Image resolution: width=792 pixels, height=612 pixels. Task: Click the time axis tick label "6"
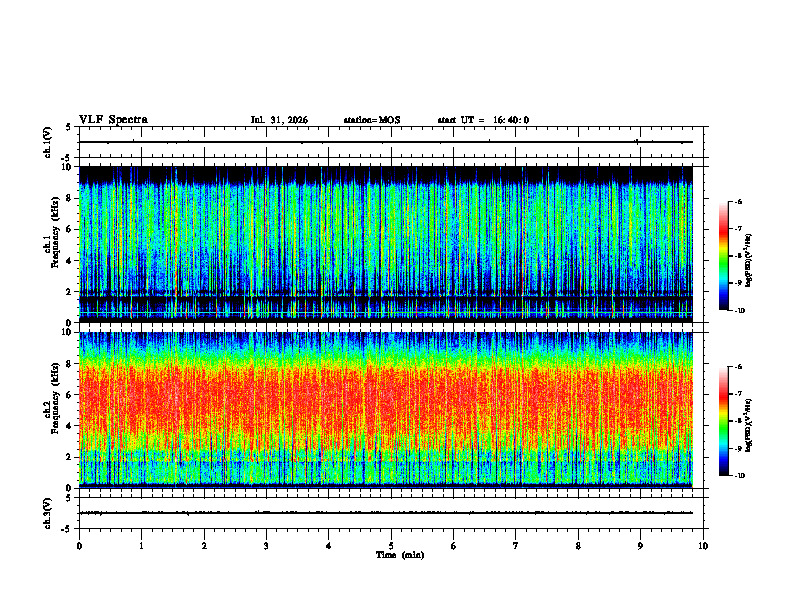pyautogui.click(x=454, y=546)
